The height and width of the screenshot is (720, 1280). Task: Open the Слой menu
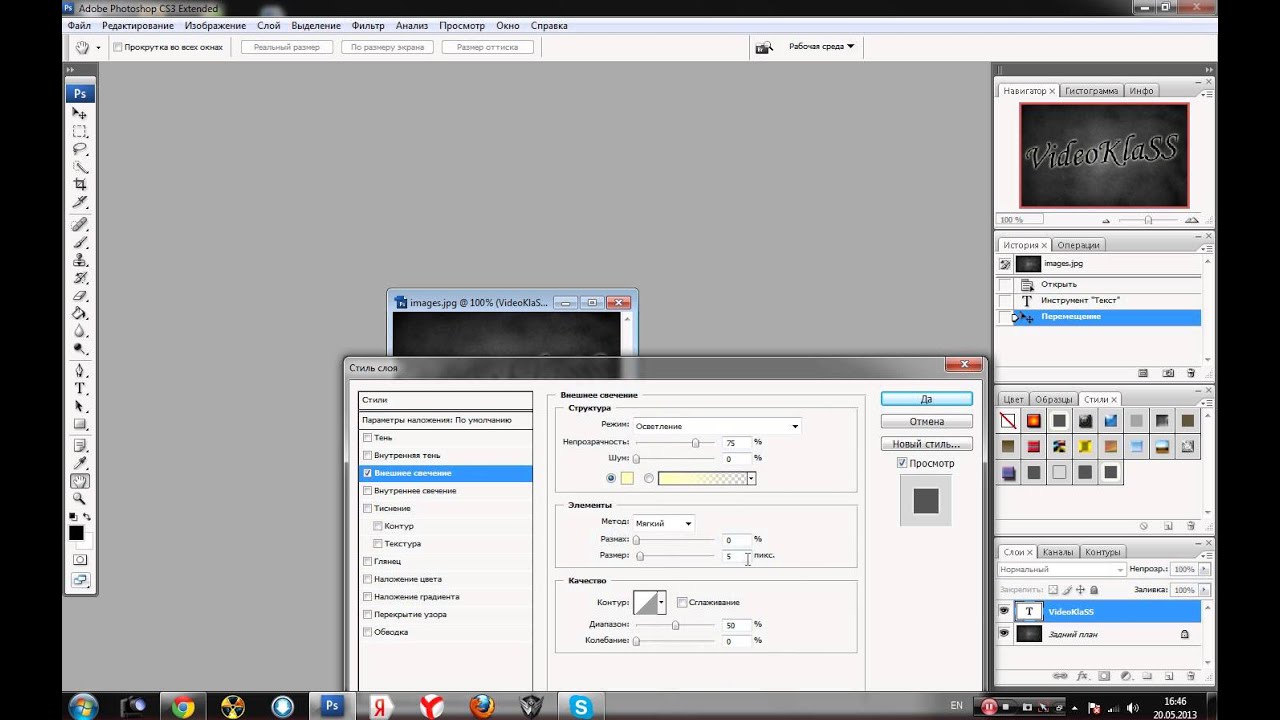click(x=268, y=25)
